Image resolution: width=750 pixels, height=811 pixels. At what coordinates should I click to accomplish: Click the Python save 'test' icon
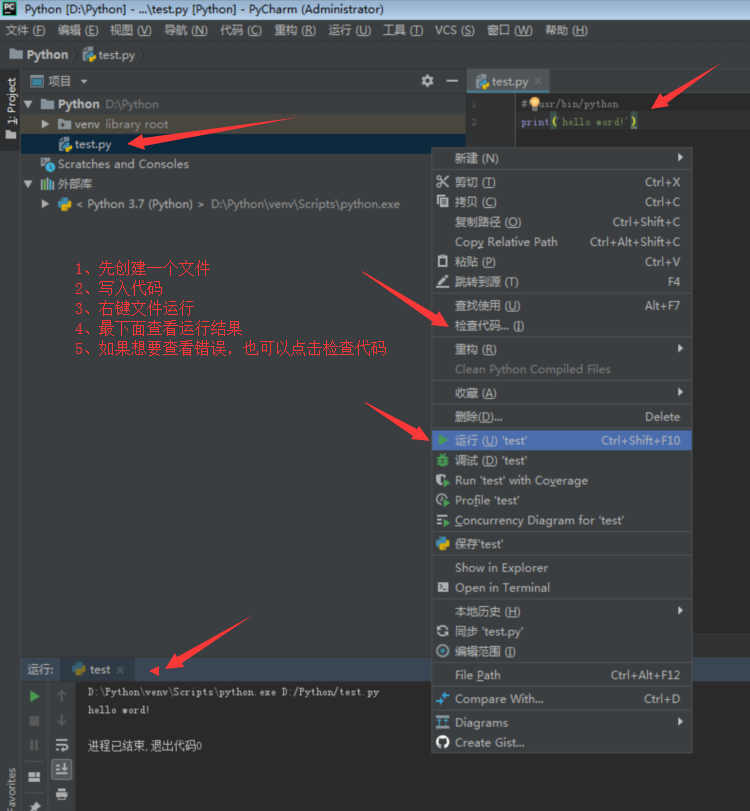pos(443,544)
